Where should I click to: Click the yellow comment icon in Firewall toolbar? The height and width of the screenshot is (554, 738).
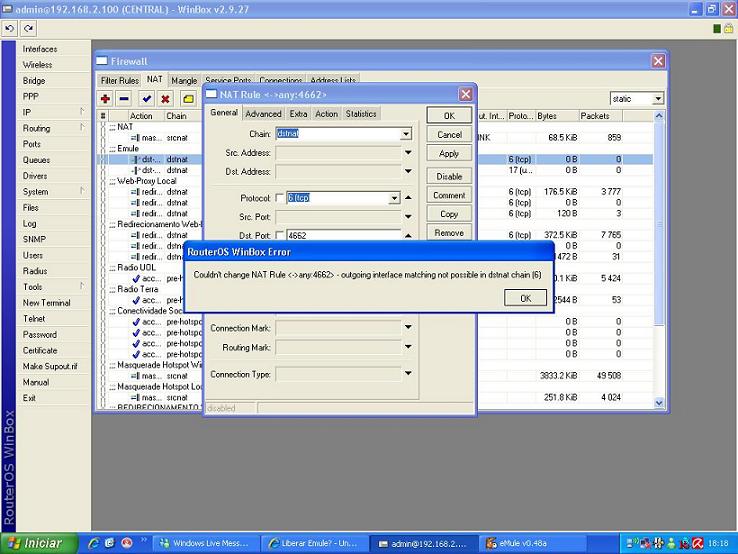[187, 99]
